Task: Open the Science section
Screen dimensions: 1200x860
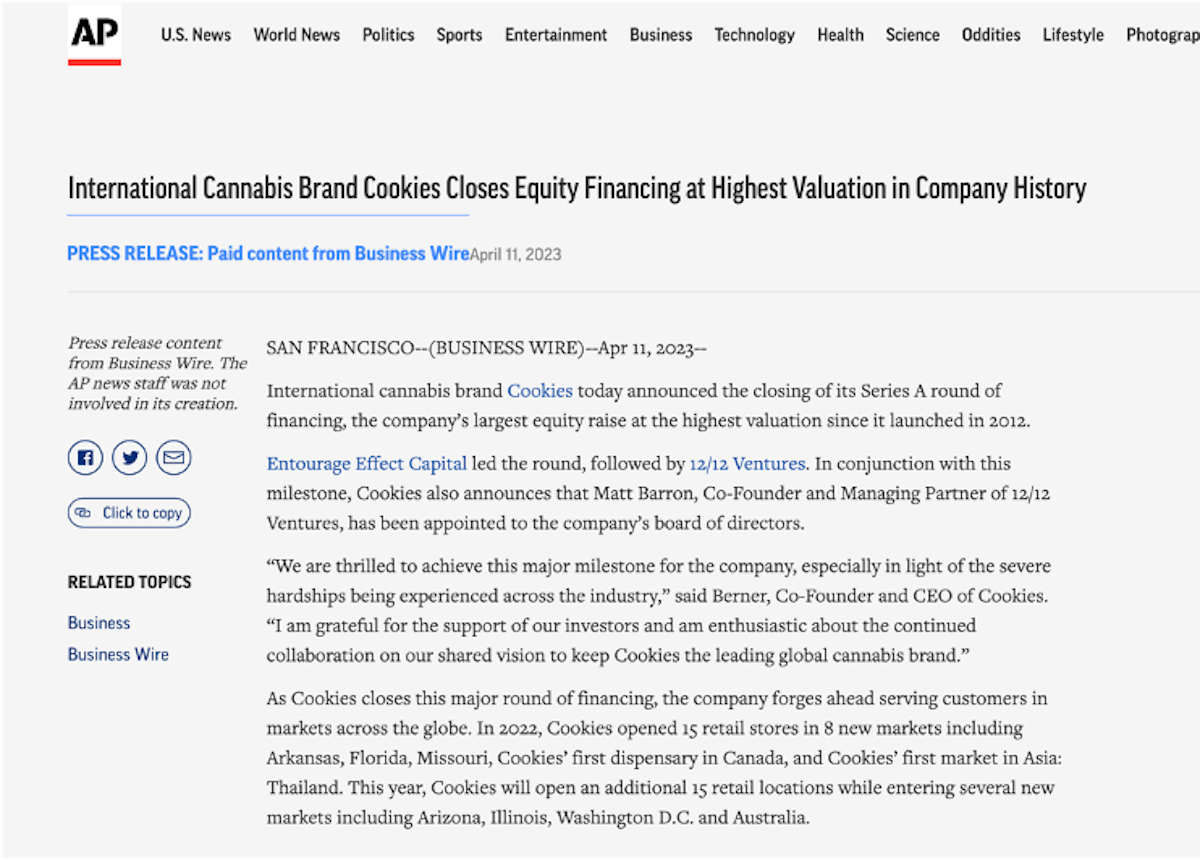Action: [x=913, y=35]
